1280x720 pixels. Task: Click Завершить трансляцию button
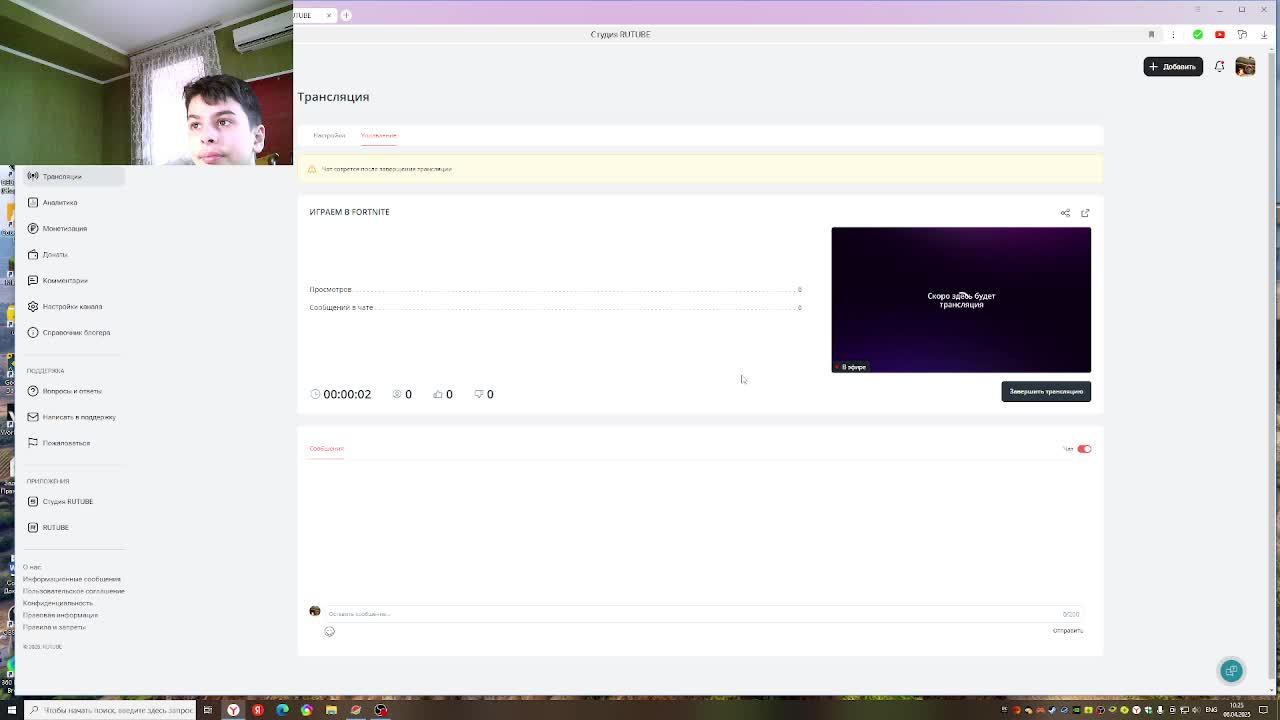1046,391
